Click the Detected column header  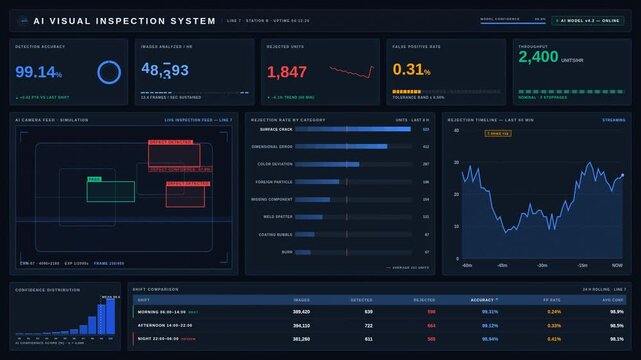point(361,300)
